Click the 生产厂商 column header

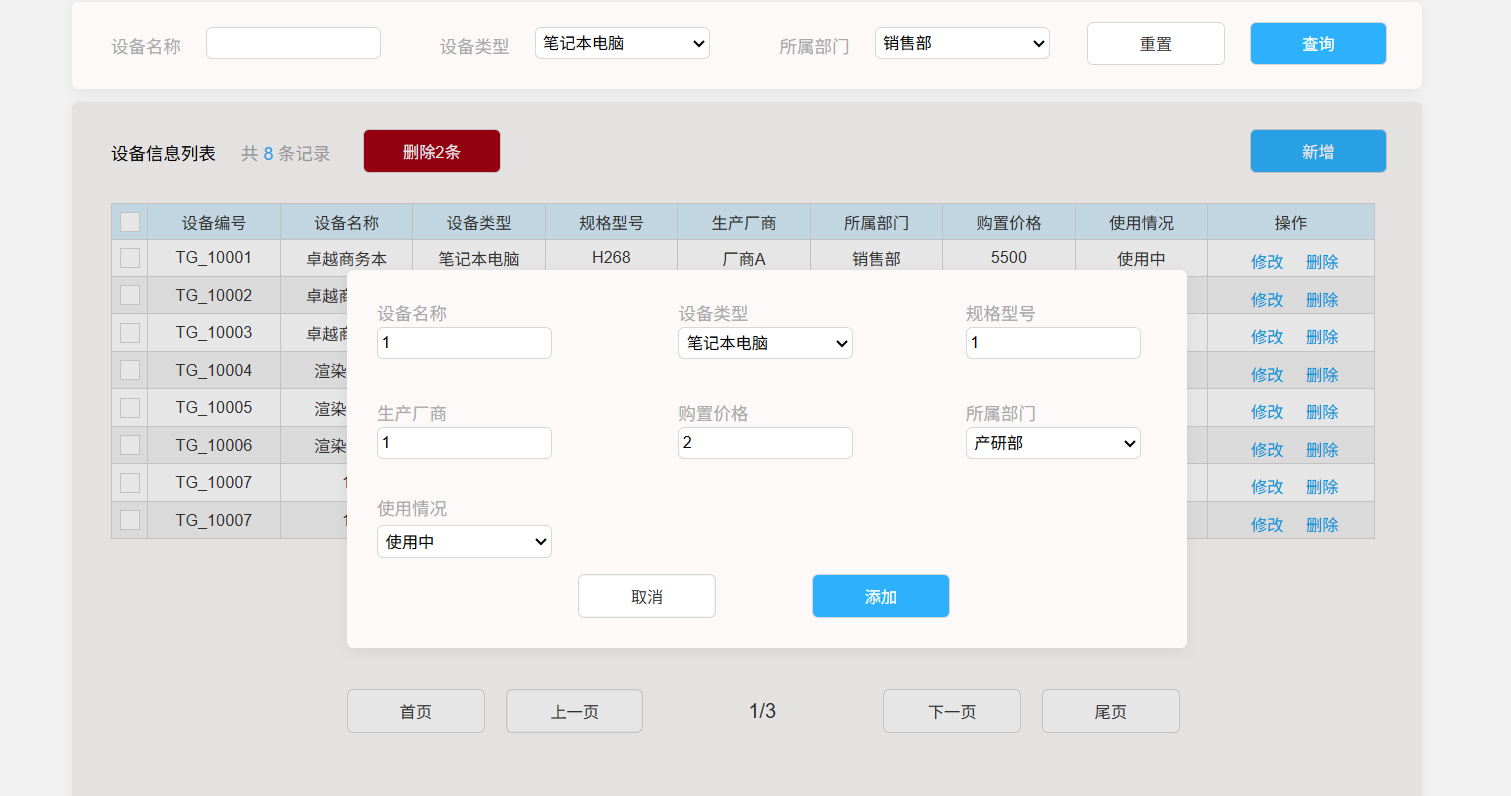(744, 222)
